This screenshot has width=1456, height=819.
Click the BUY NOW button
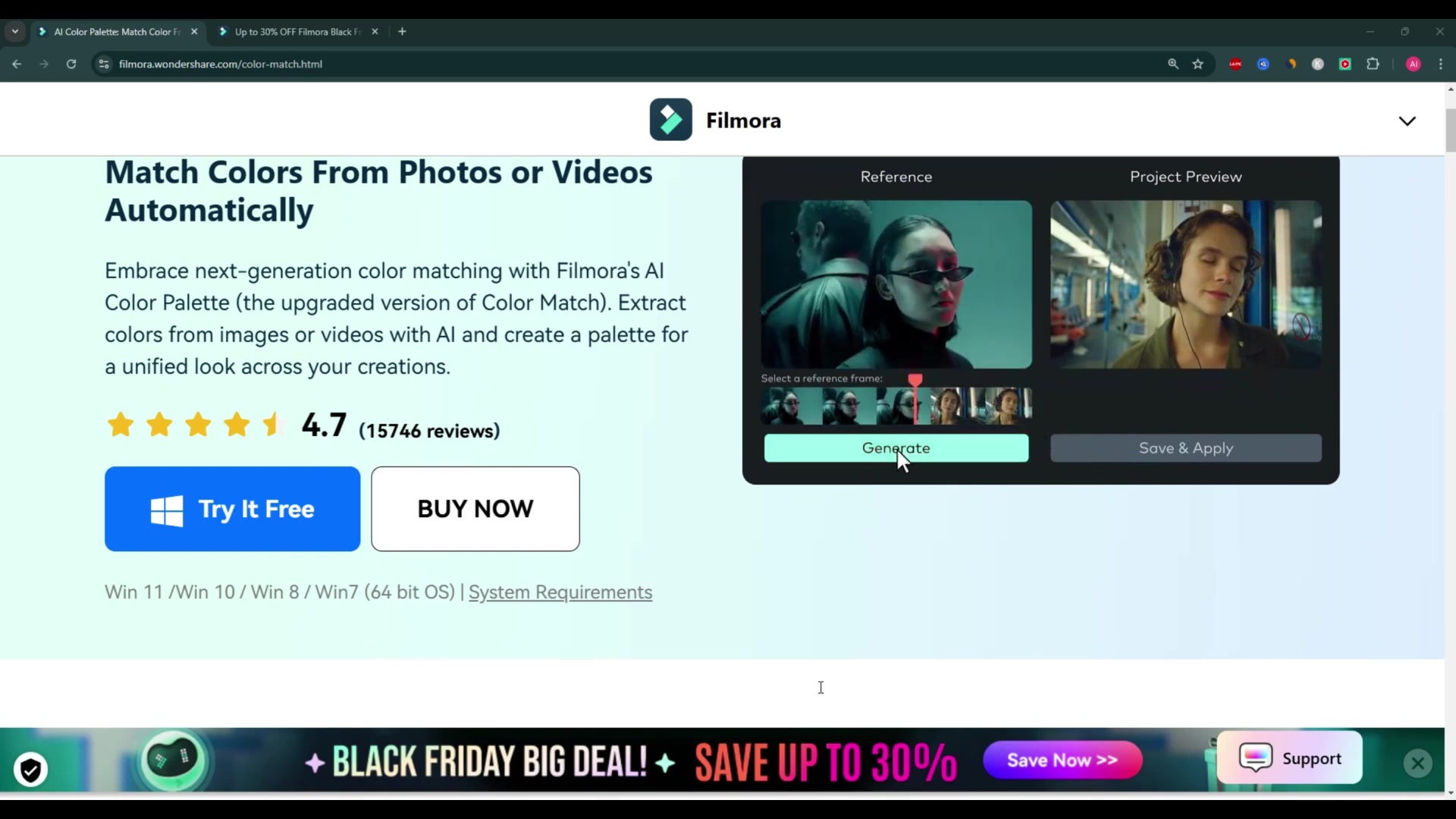[x=475, y=509]
